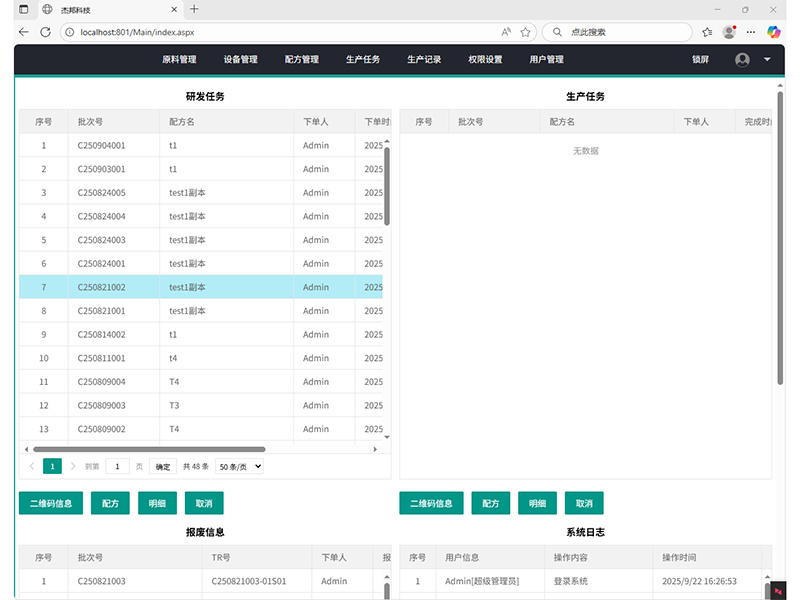Viewport: 800px width, 600px height.
Task: Click the horizontal scrollbar of 研发任务 table
Action: coord(150,450)
